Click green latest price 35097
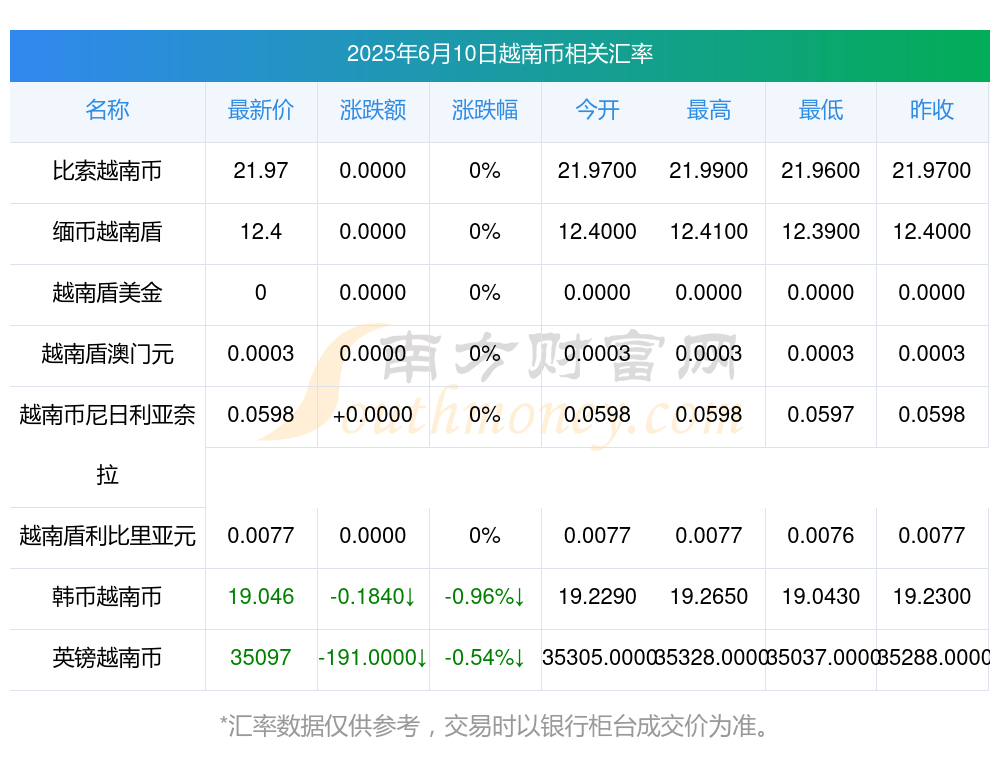The height and width of the screenshot is (757, 1000). pos(261,658)
